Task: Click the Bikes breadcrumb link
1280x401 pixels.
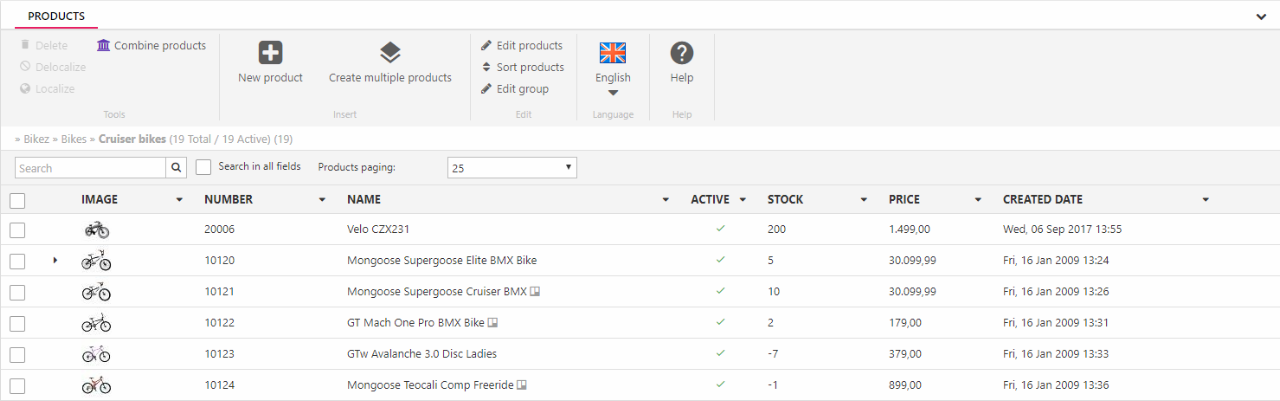Action: click(x=74, y=139)
